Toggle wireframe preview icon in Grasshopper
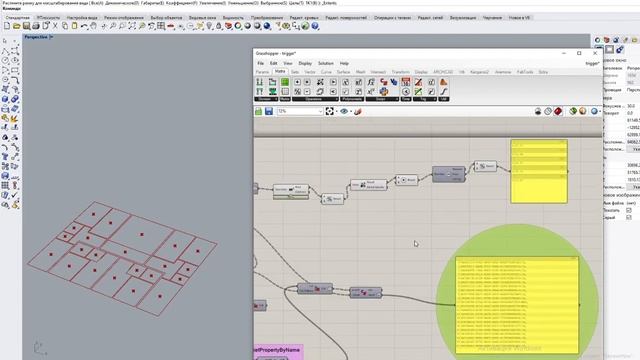The height and width of the screenshot is (360, 640). tap(548, 111)
